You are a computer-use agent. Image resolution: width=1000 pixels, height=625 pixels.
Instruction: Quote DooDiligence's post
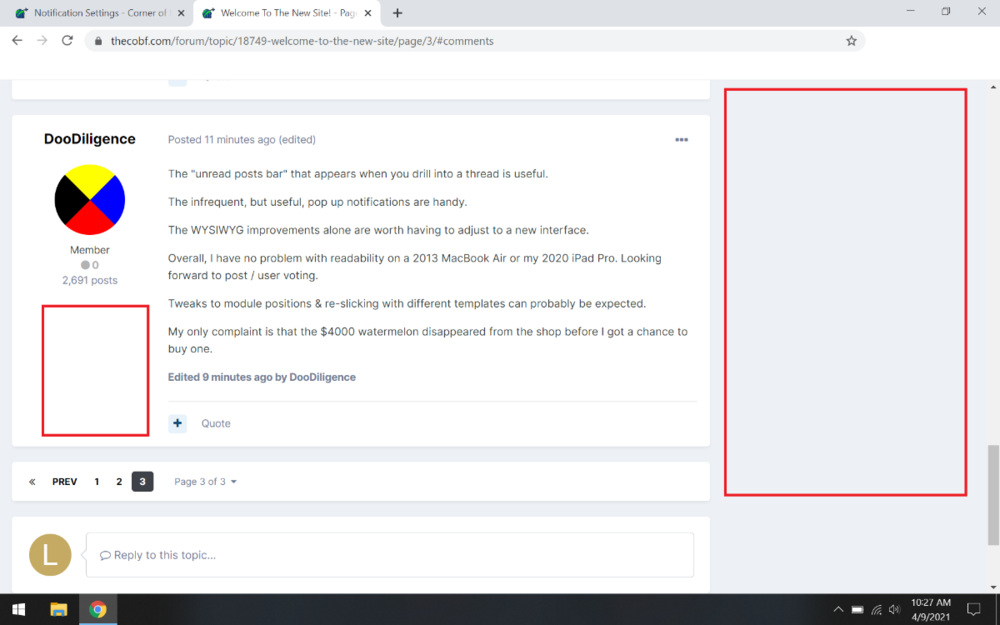[216, 423]
